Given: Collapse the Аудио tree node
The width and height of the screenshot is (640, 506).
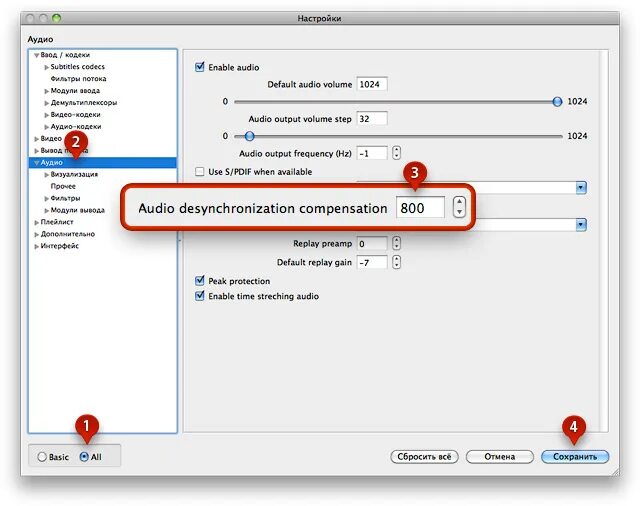Looking at the screenshot, I should coord(36,163).
